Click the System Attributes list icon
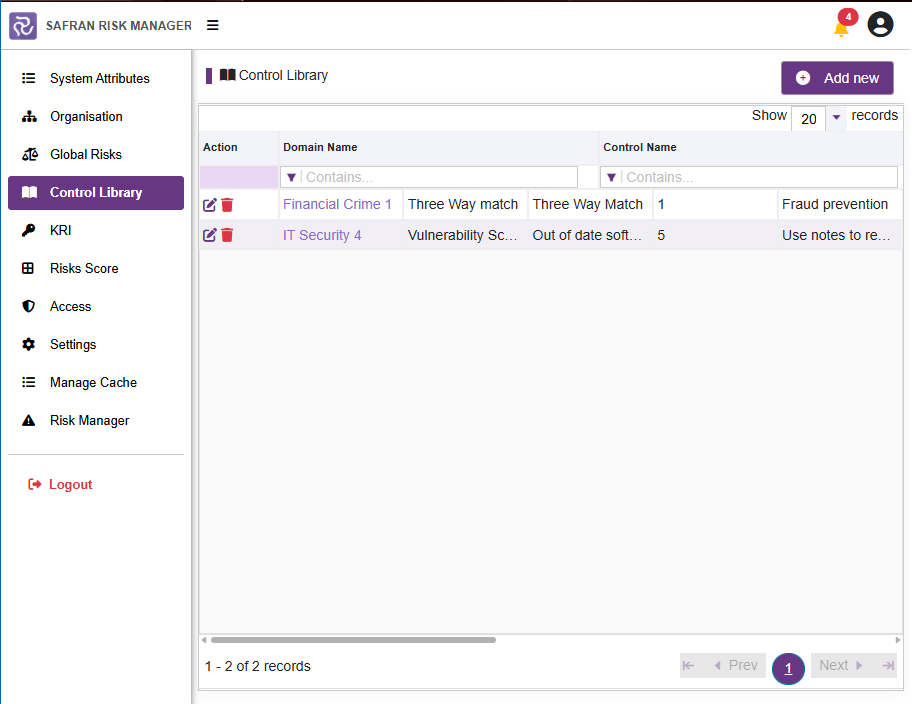The width and height of the screenshot is (912, 704). 28,78
